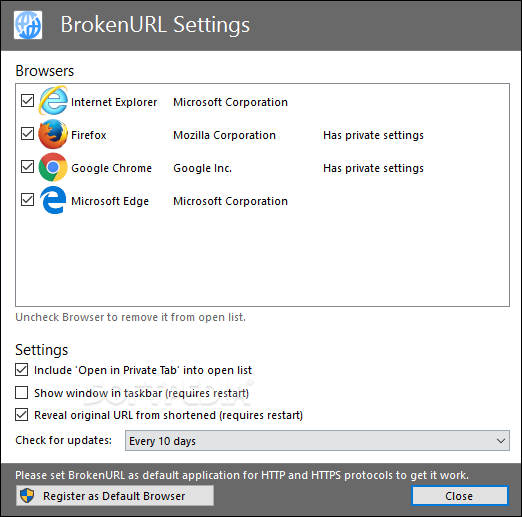Click Register as Default Browser button
The height and width of the screenshot is (517, 522).
[x=115, y=496]
